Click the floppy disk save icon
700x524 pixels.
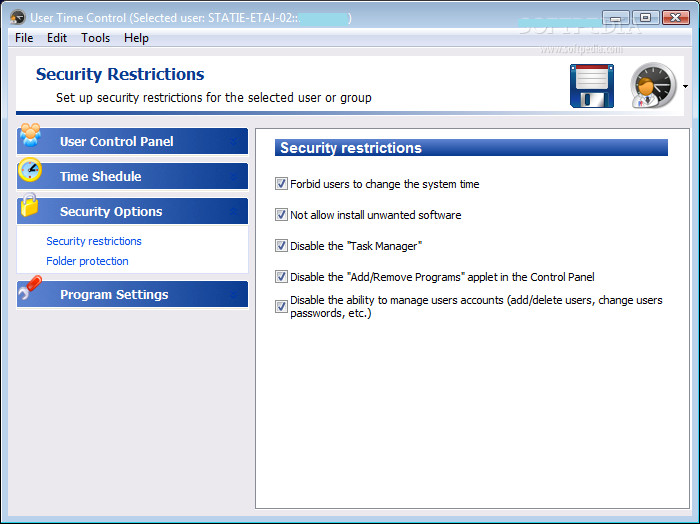[x=592, y=86]
